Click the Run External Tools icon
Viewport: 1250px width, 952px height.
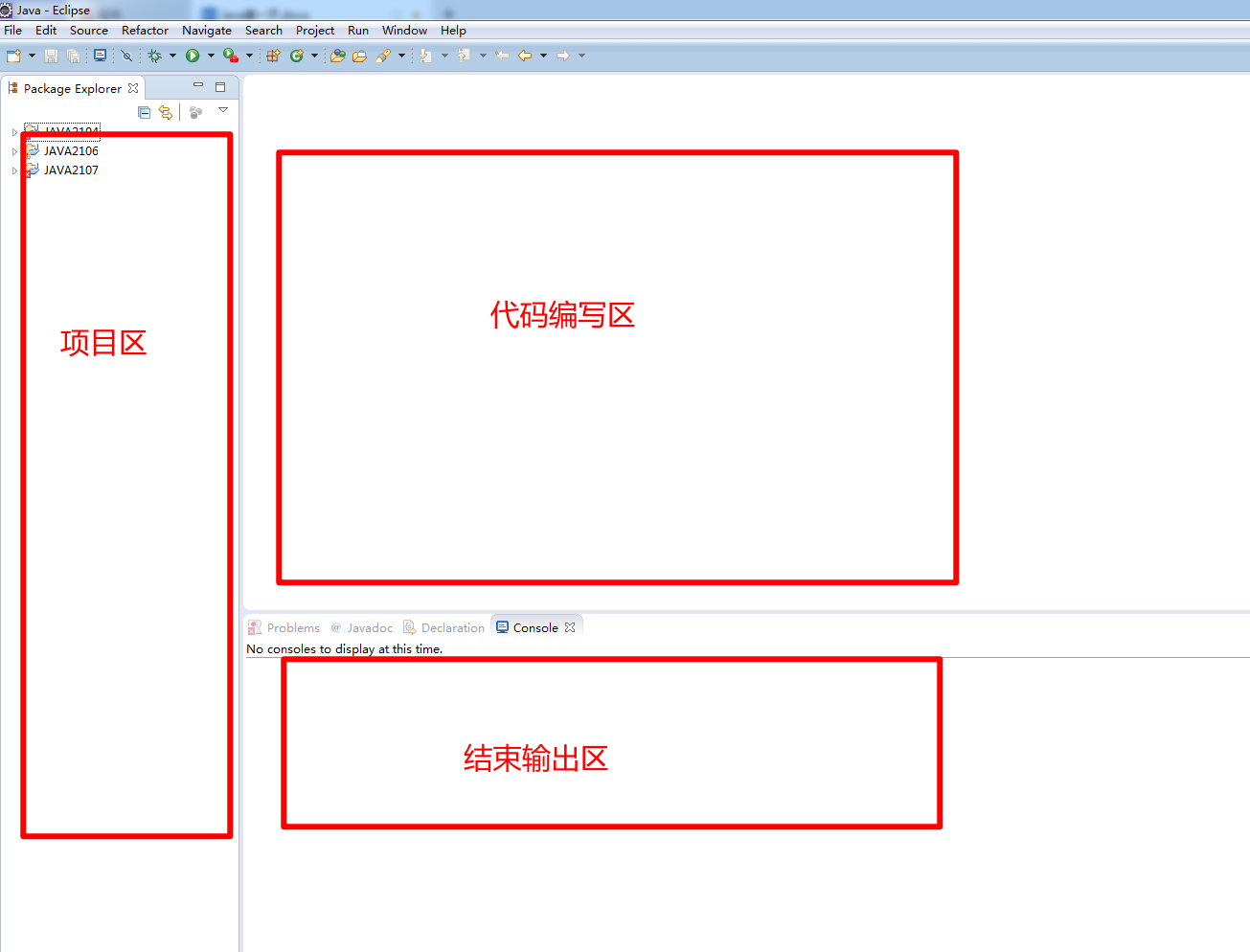pos(231,56)
